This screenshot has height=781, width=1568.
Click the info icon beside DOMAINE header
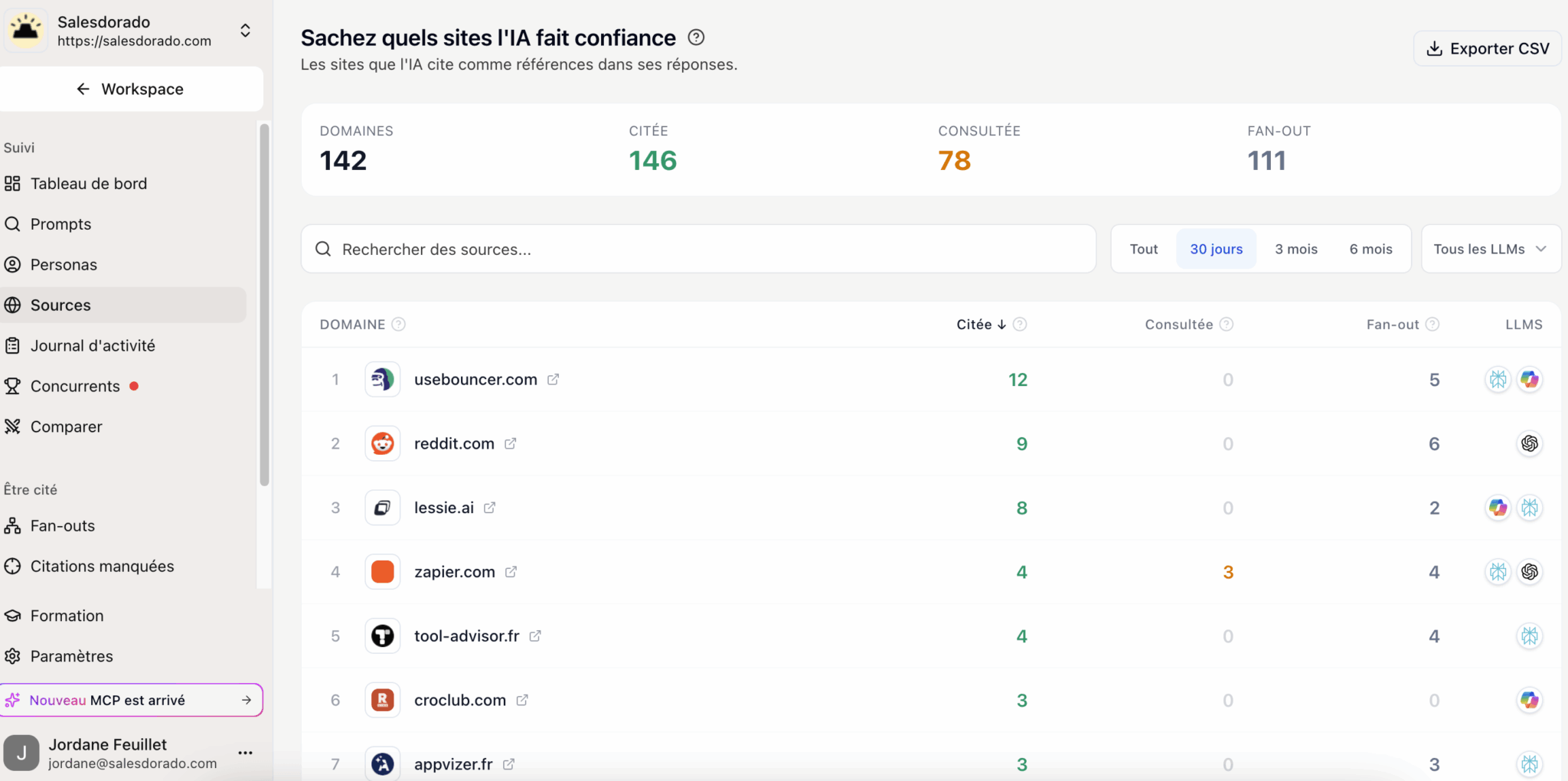(x=399, y=325)
